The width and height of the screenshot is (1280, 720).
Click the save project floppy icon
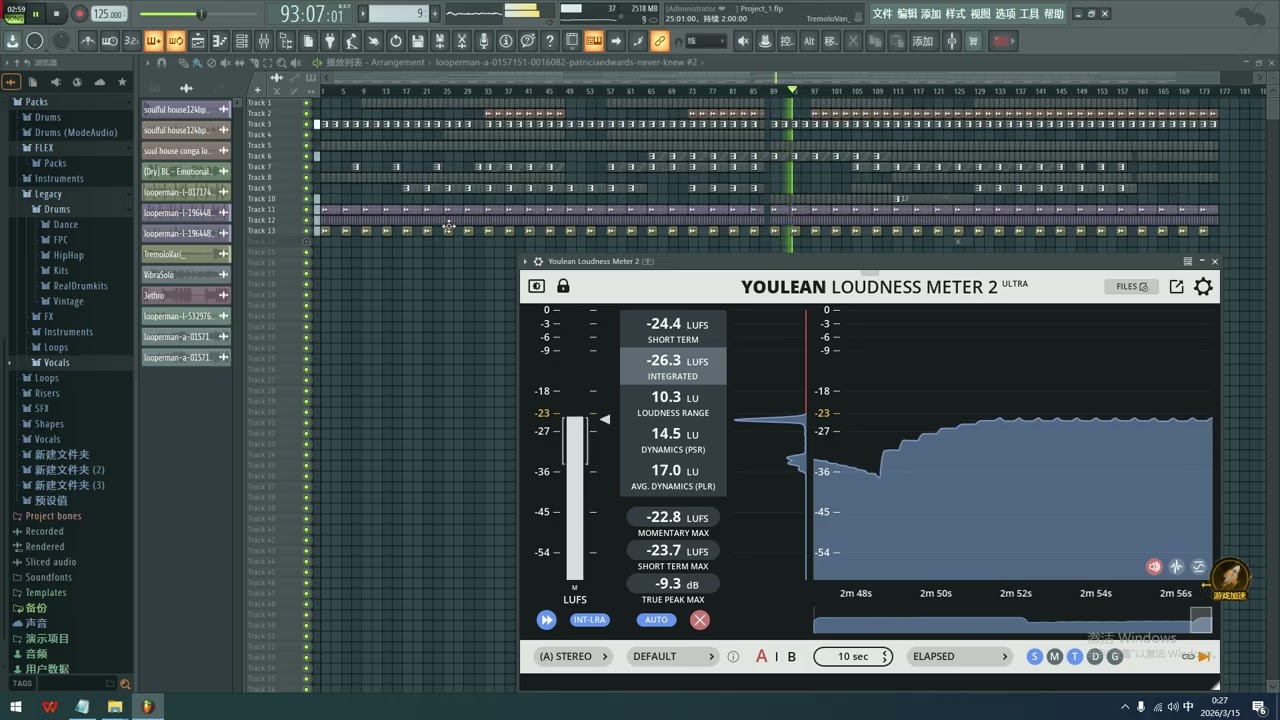tap(418, 41)
